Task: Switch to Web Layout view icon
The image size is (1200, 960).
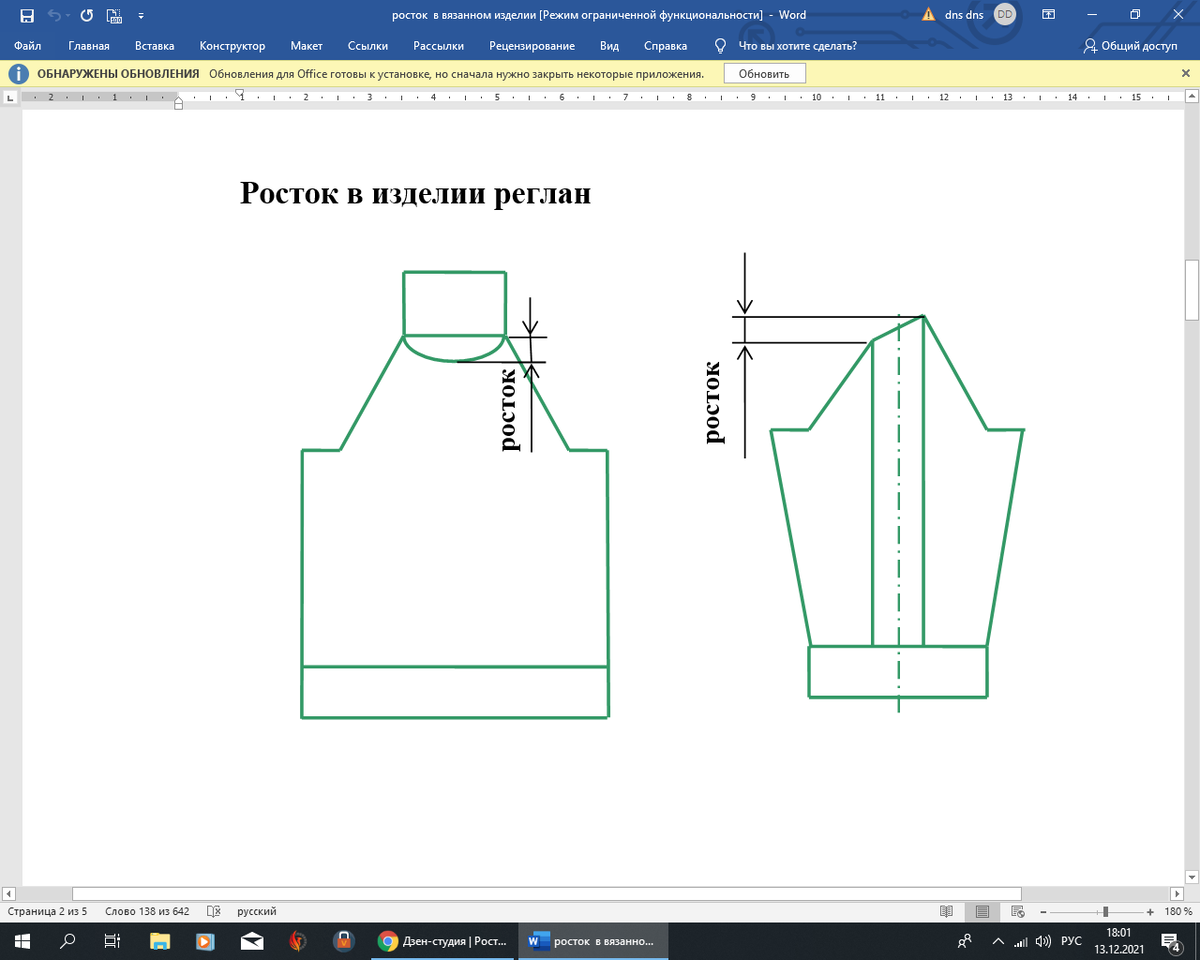Action: click(x=1019, y=912)
